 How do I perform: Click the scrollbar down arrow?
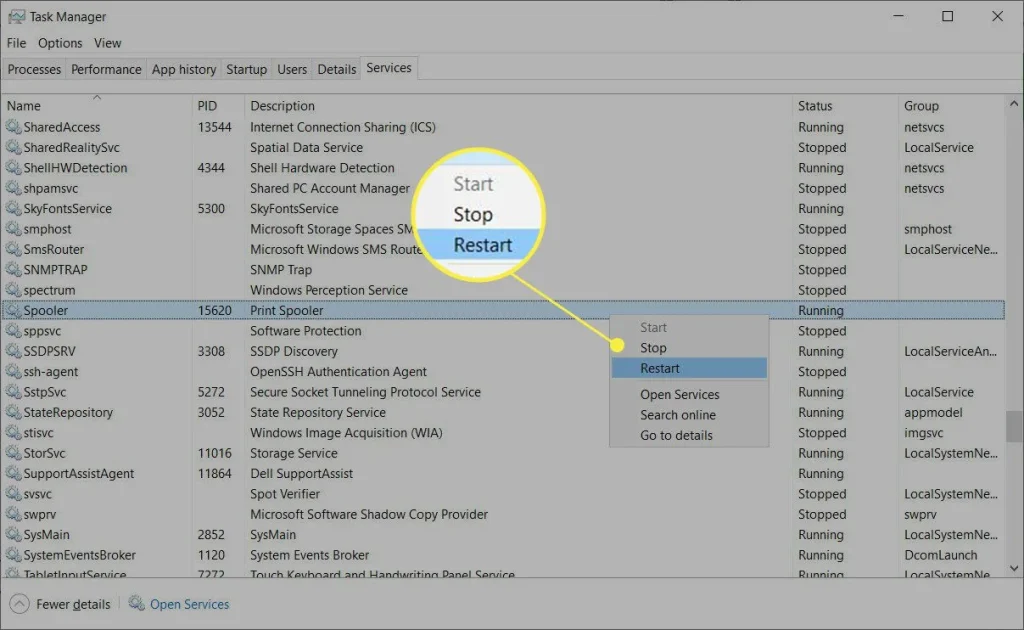point(1014,568)
